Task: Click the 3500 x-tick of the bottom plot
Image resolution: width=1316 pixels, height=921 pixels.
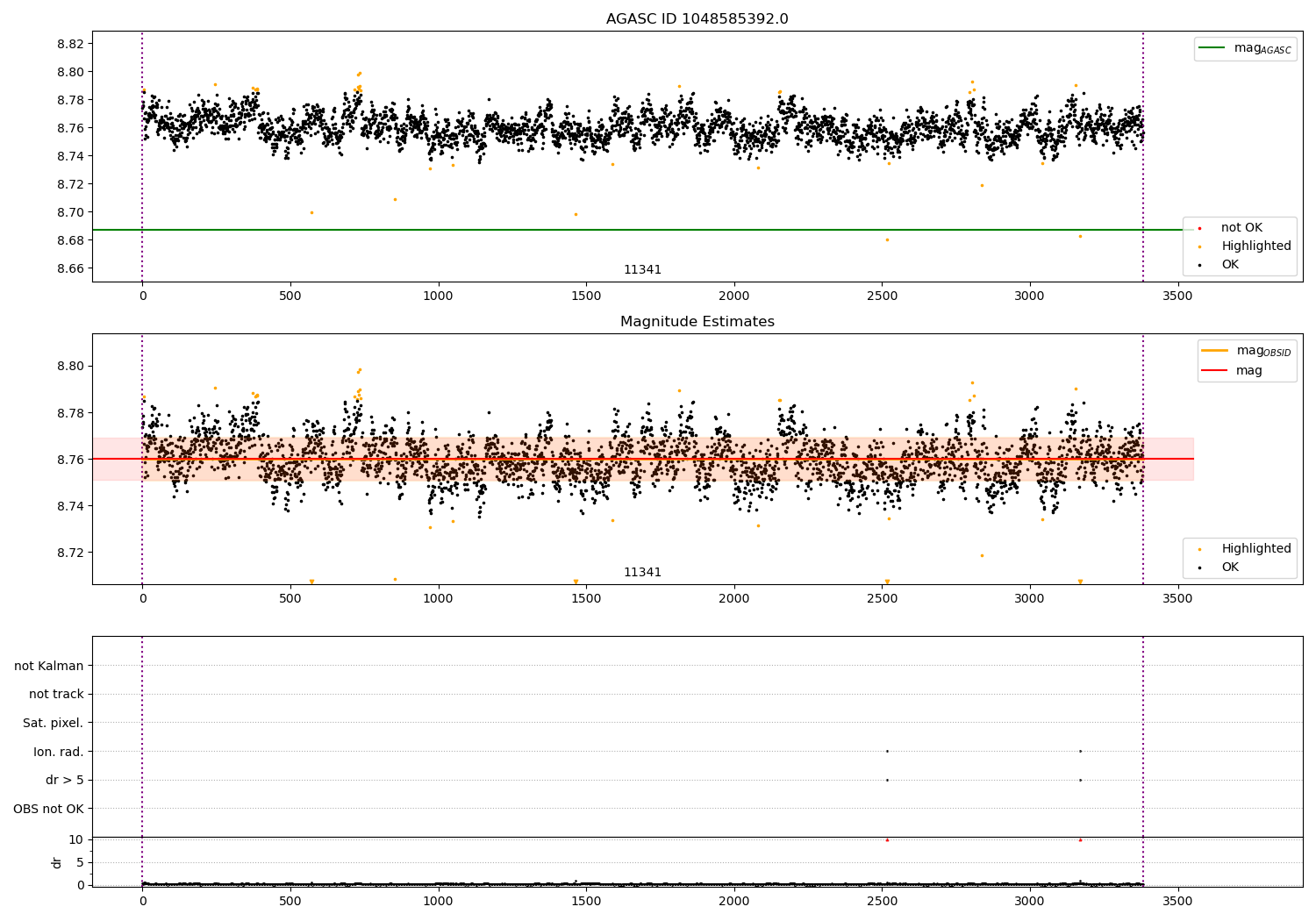Action: coord(1177,901)
